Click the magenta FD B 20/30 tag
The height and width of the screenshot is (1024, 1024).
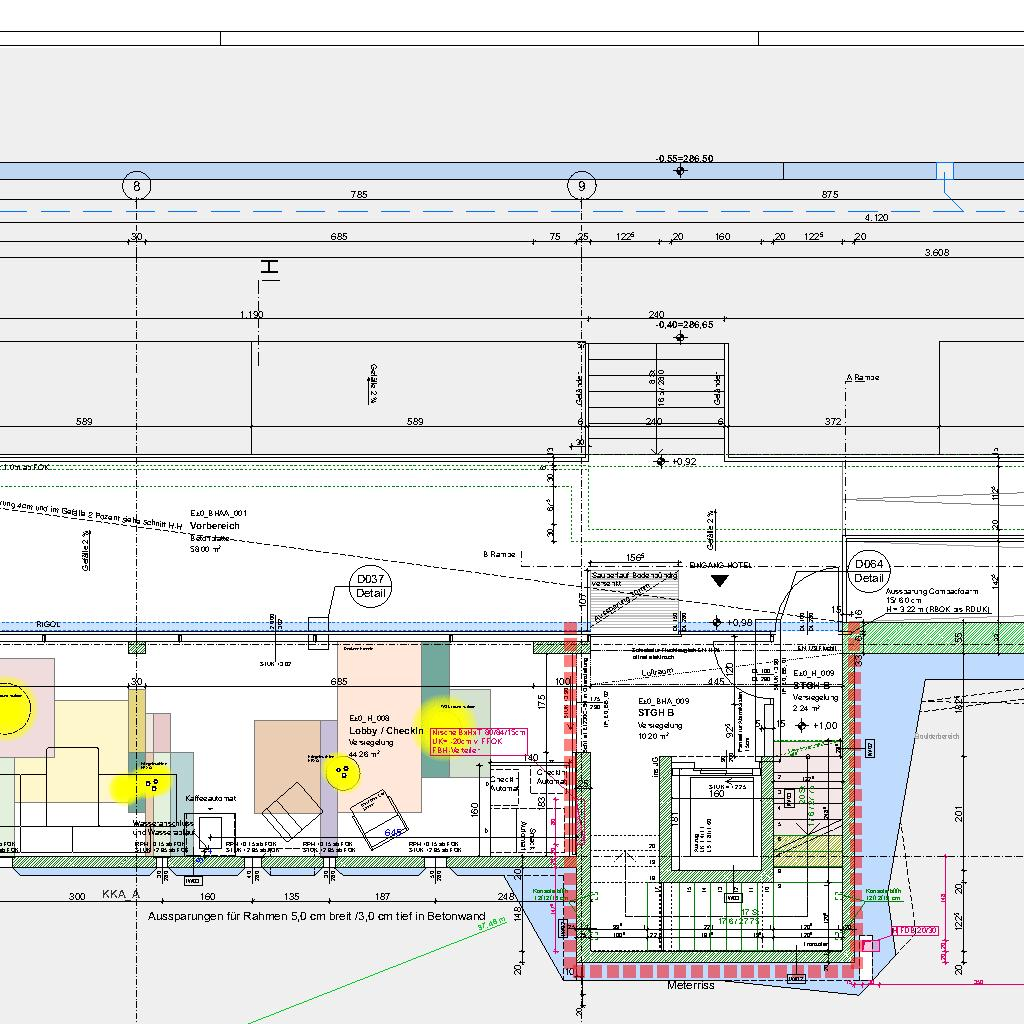click(x=917, y=931)
